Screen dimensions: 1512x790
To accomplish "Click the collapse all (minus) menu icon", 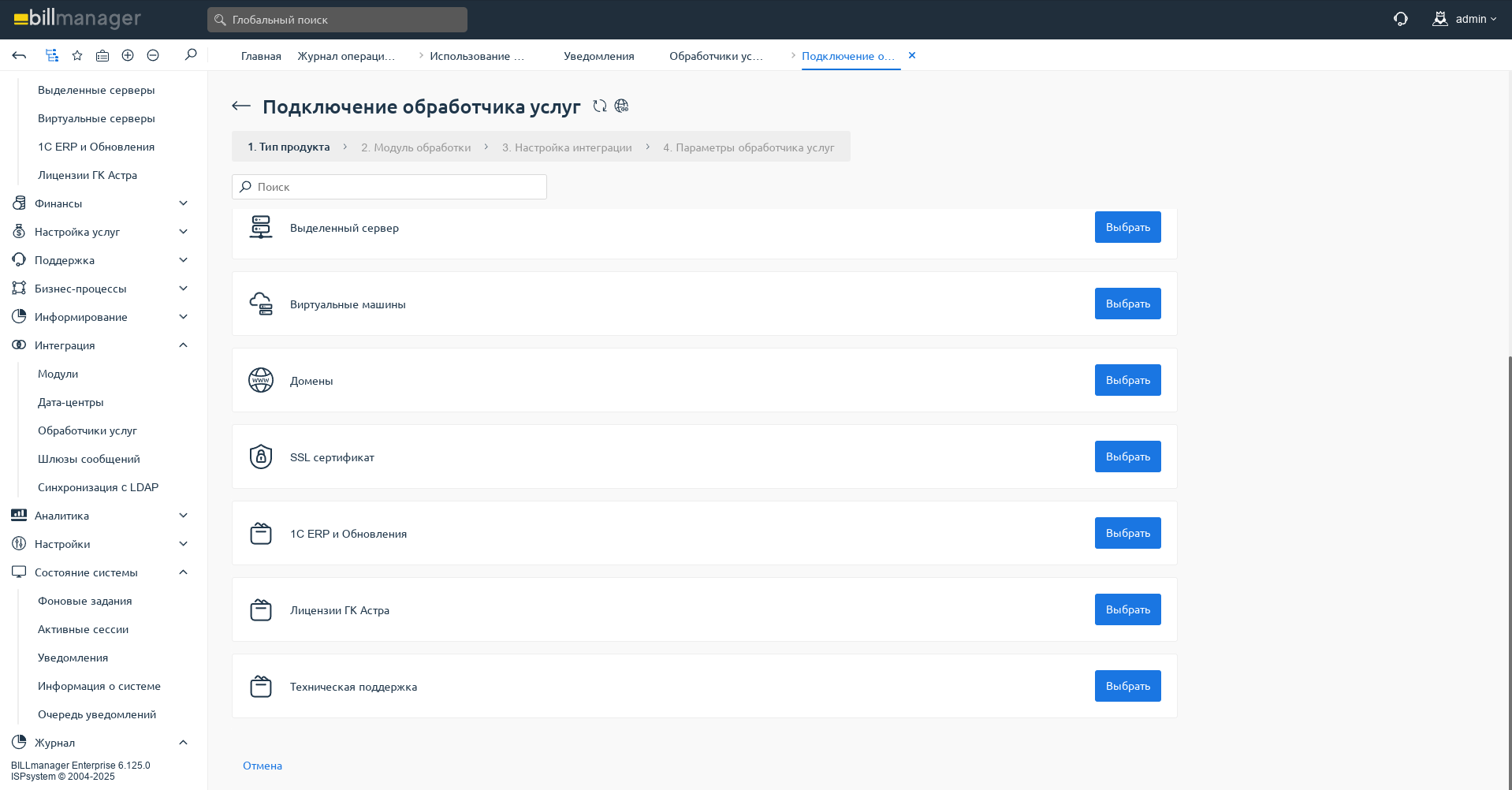I will [x=153, y=55].
